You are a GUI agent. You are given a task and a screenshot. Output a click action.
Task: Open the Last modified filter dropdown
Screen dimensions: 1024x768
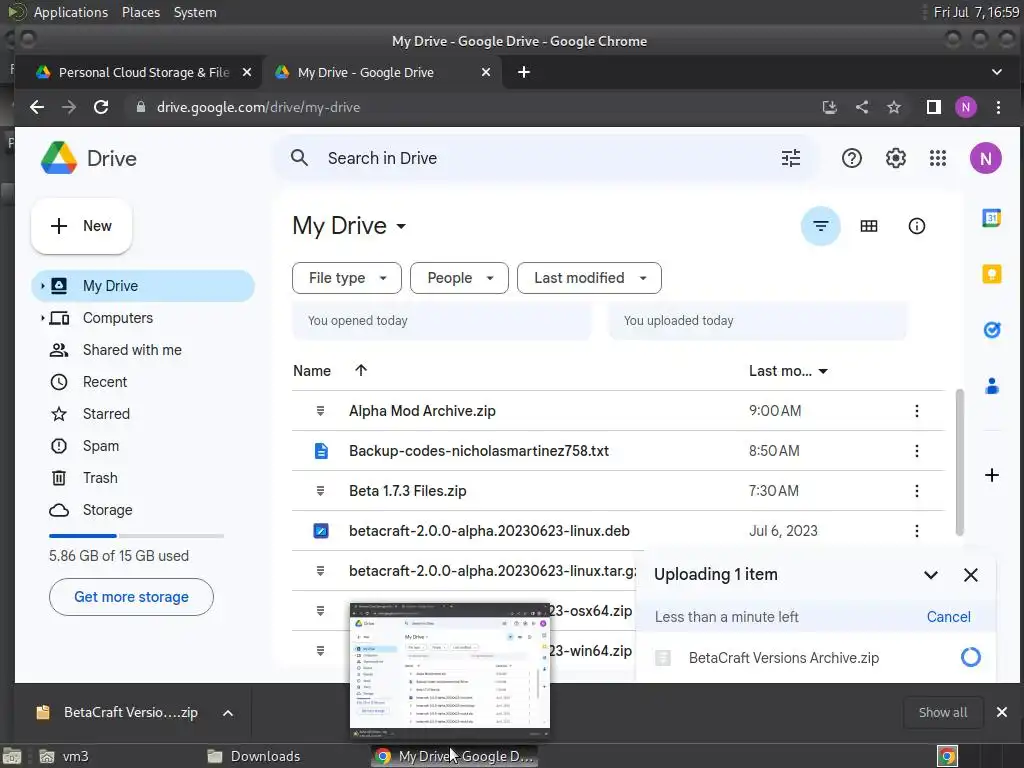(589, 278)
